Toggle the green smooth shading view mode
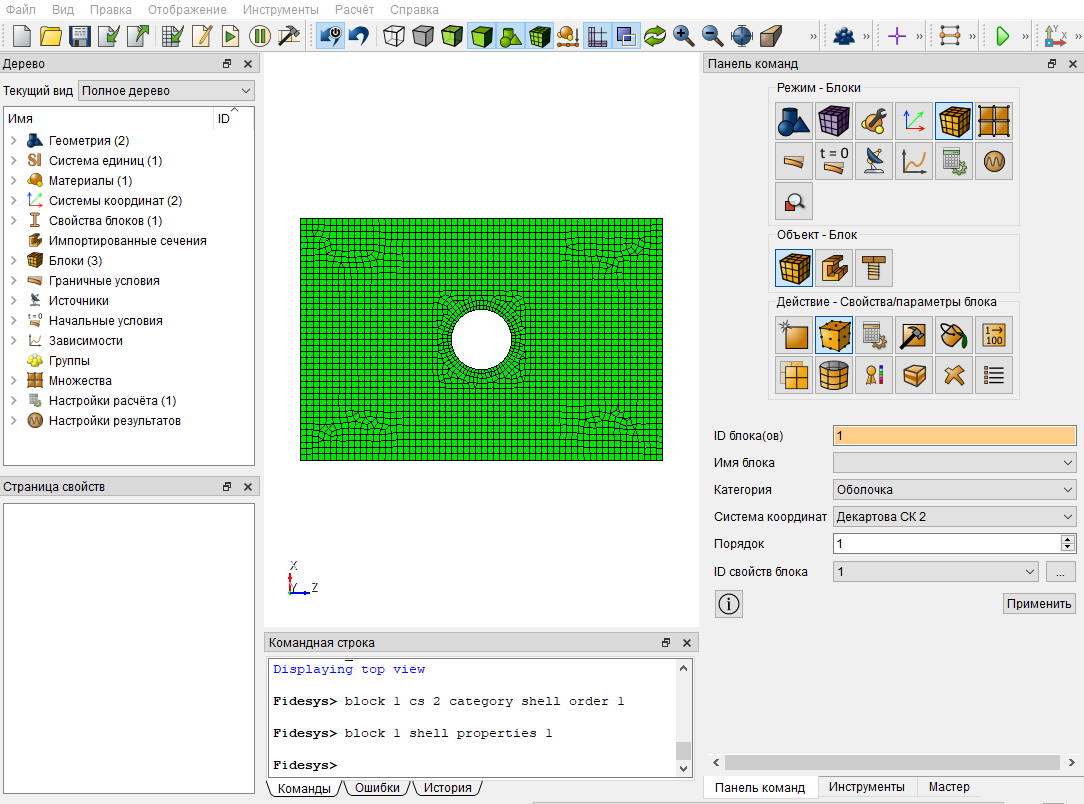1084x804 pixels. [482, 36]
